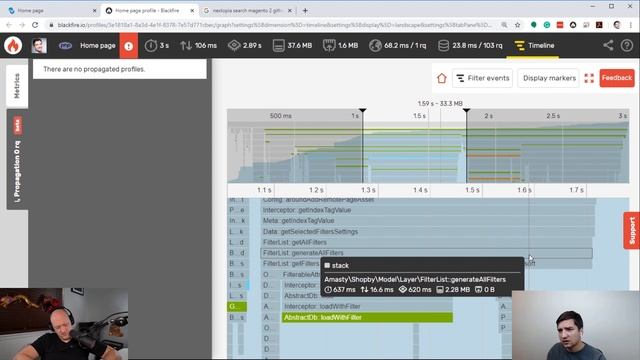Open a new browser tab

pos(305,11)
